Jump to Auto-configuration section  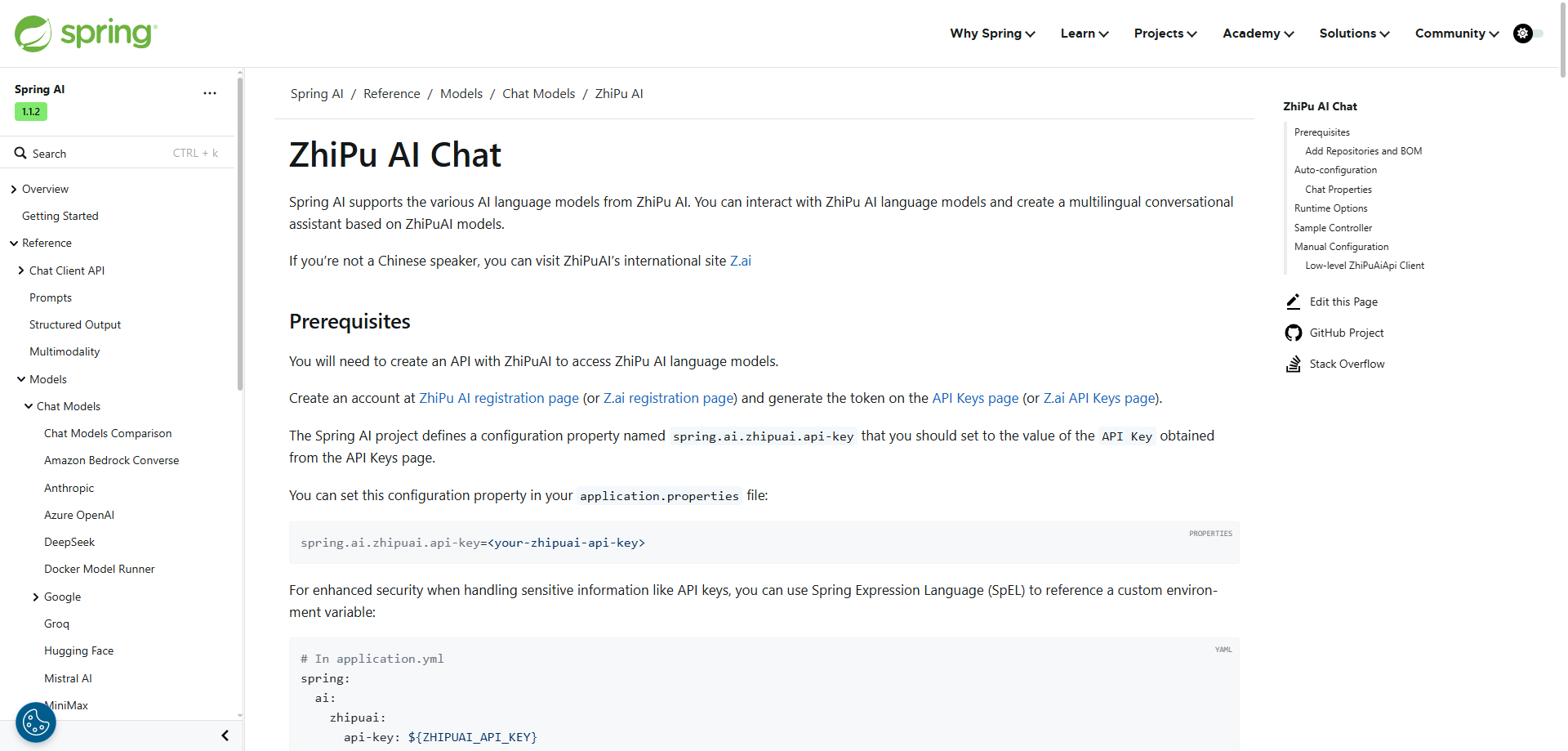pyautogui.click(x=1336, y=170)
